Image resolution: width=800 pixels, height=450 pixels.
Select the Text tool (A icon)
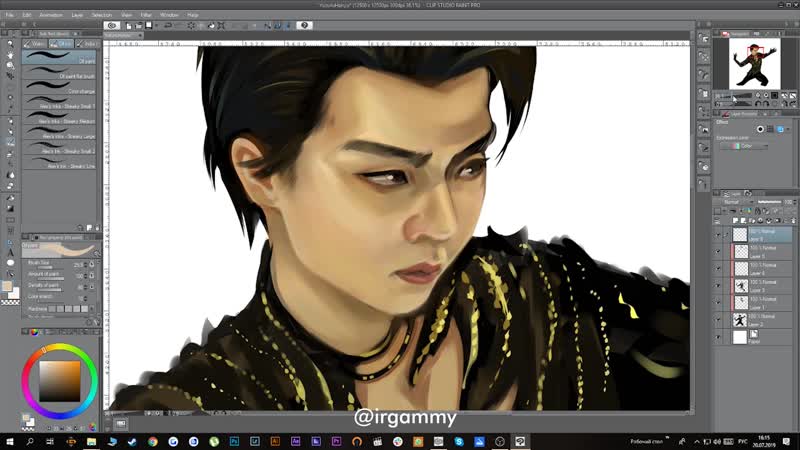click(10, 253)
